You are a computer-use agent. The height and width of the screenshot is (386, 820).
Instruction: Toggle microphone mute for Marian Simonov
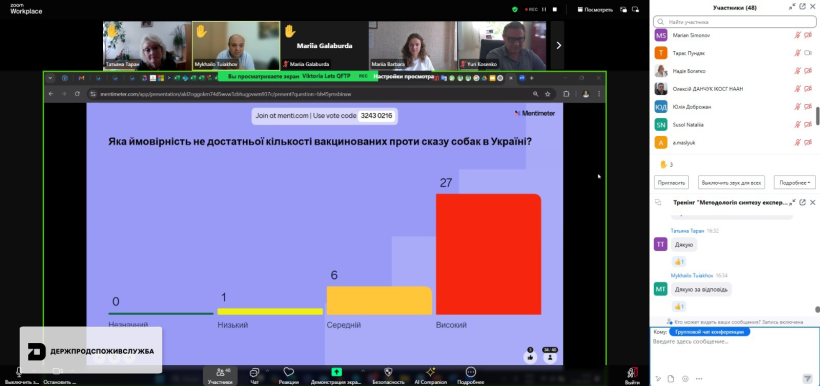click(x=798, y=35)
